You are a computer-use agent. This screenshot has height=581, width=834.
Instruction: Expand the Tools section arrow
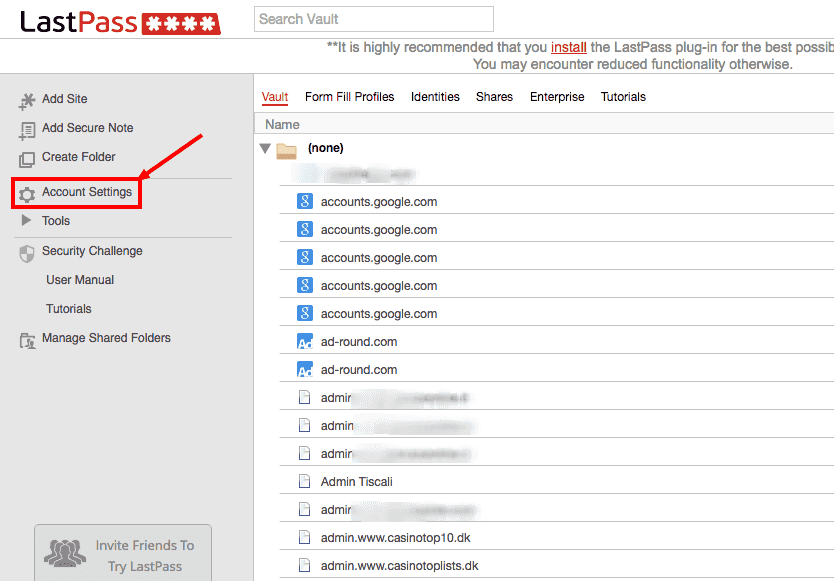(x=26, y=220)
